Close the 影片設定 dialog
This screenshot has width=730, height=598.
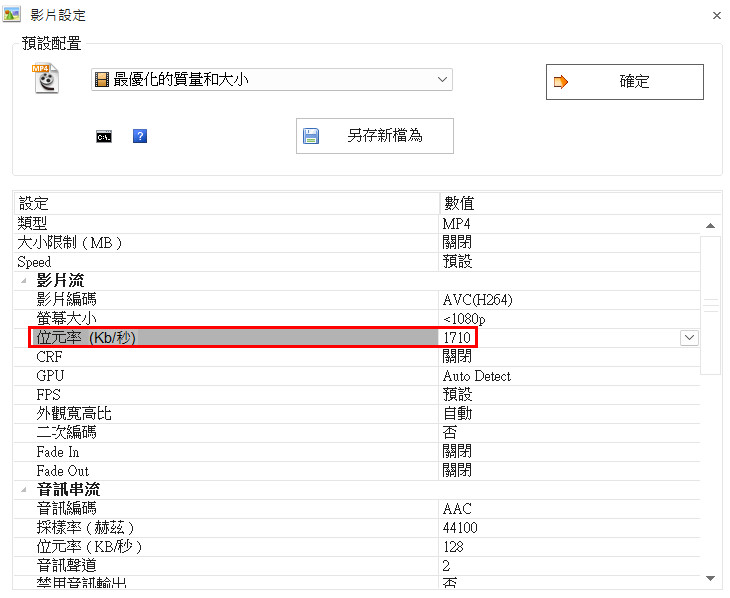click(716, 16)
